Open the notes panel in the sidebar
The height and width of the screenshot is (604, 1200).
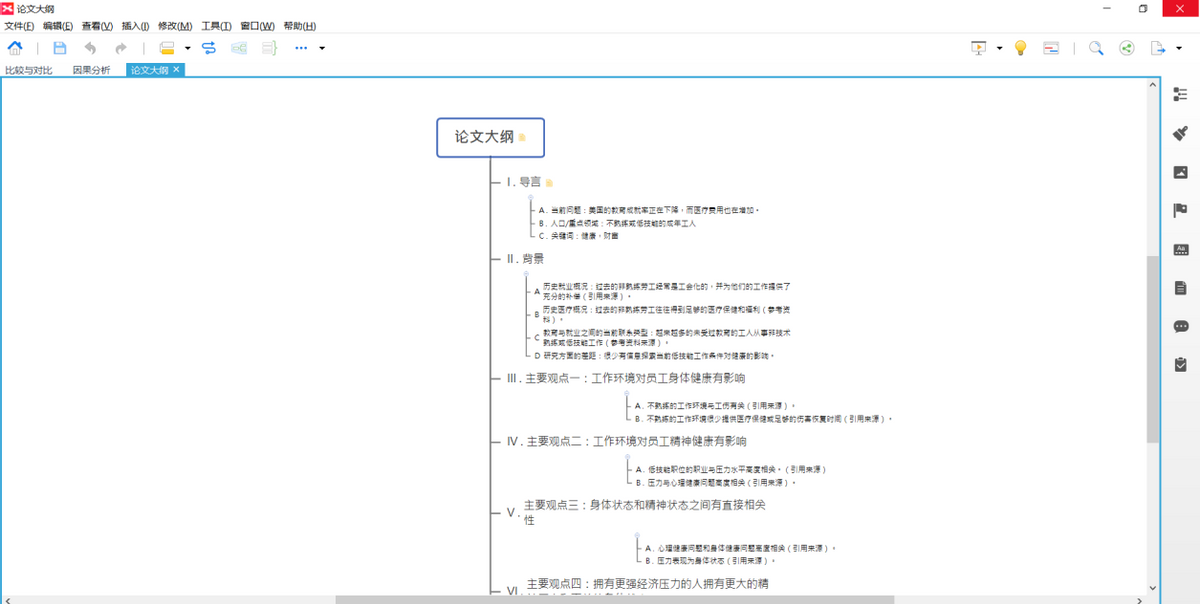pos(1180,287)
